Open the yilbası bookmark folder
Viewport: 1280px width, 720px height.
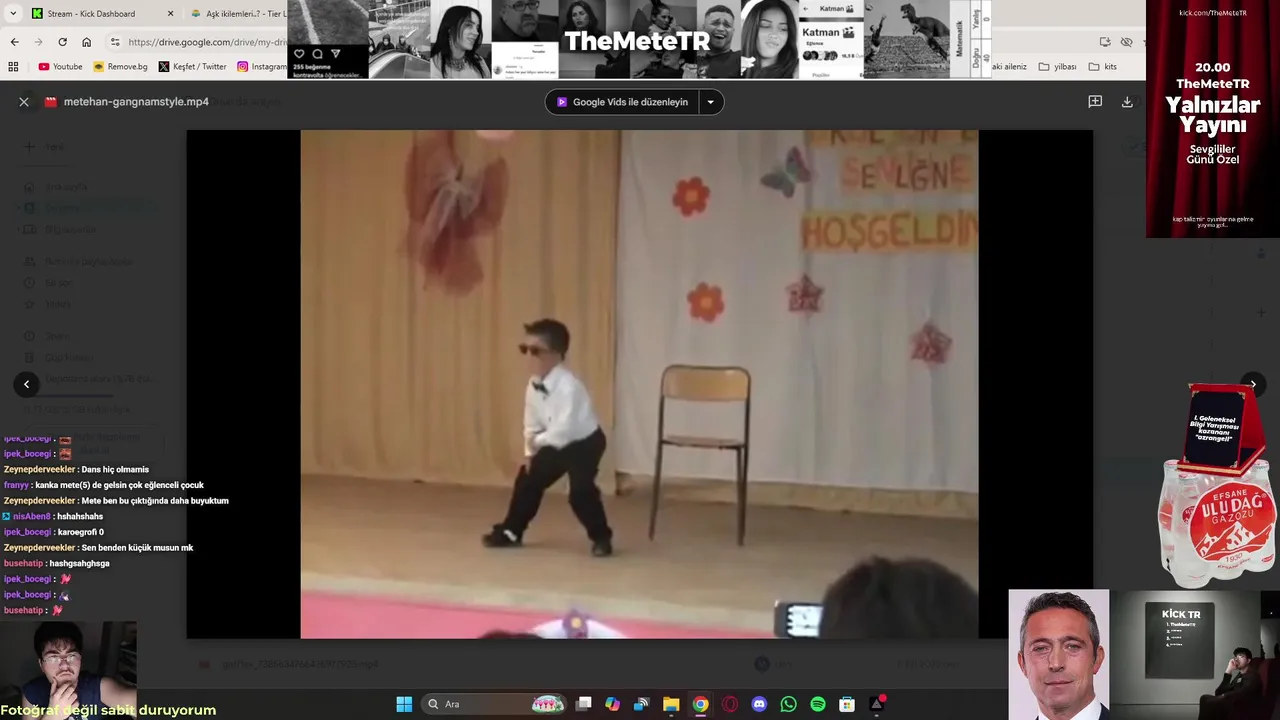(1057, 67)
